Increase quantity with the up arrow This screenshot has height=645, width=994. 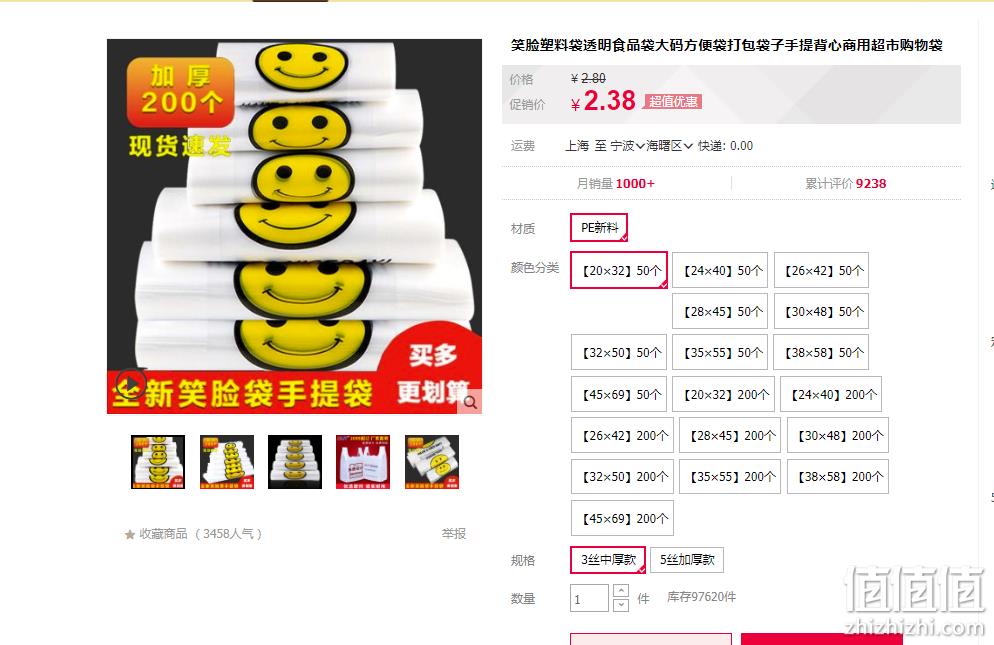coord(621,590)
